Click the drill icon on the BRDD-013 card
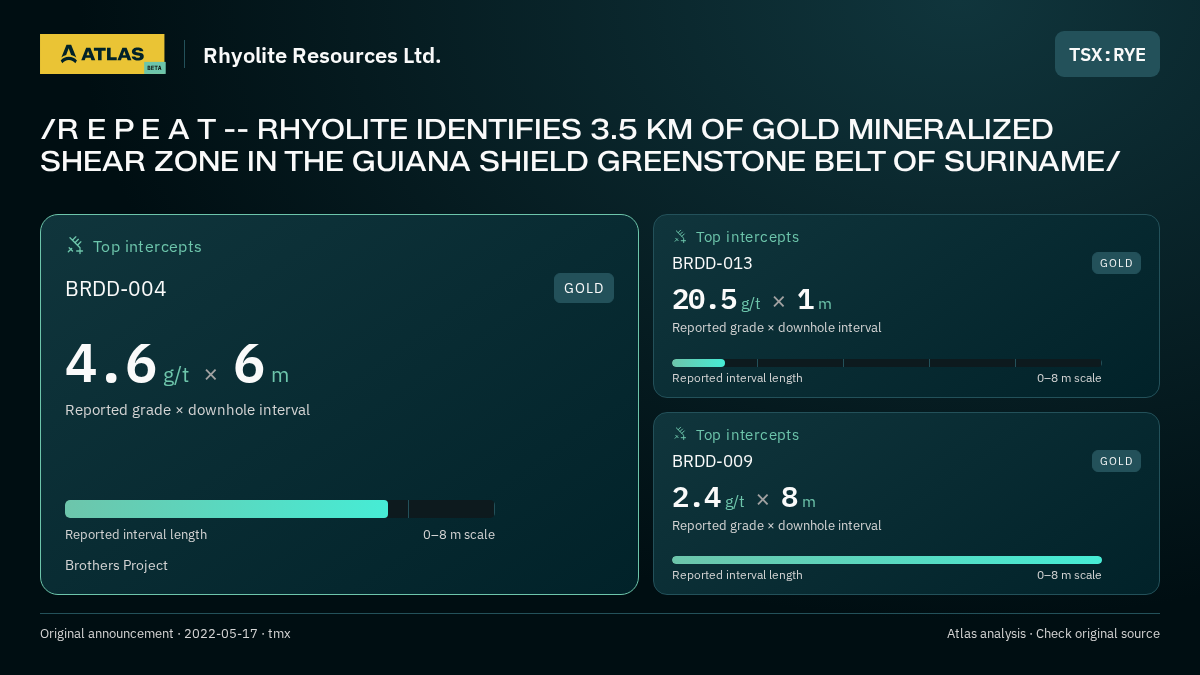1200x675 pixels. tap(680, 236)
